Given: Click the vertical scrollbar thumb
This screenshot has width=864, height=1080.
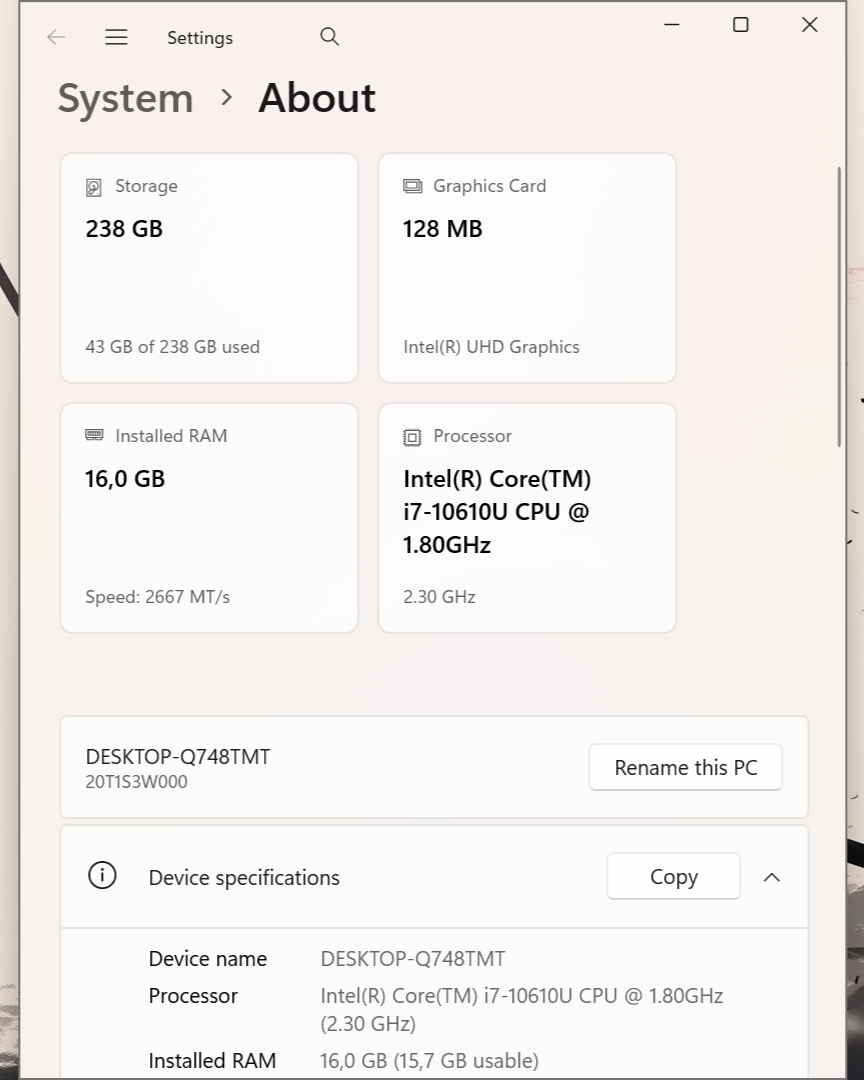Looking at the screenshot, I should 839,307.
